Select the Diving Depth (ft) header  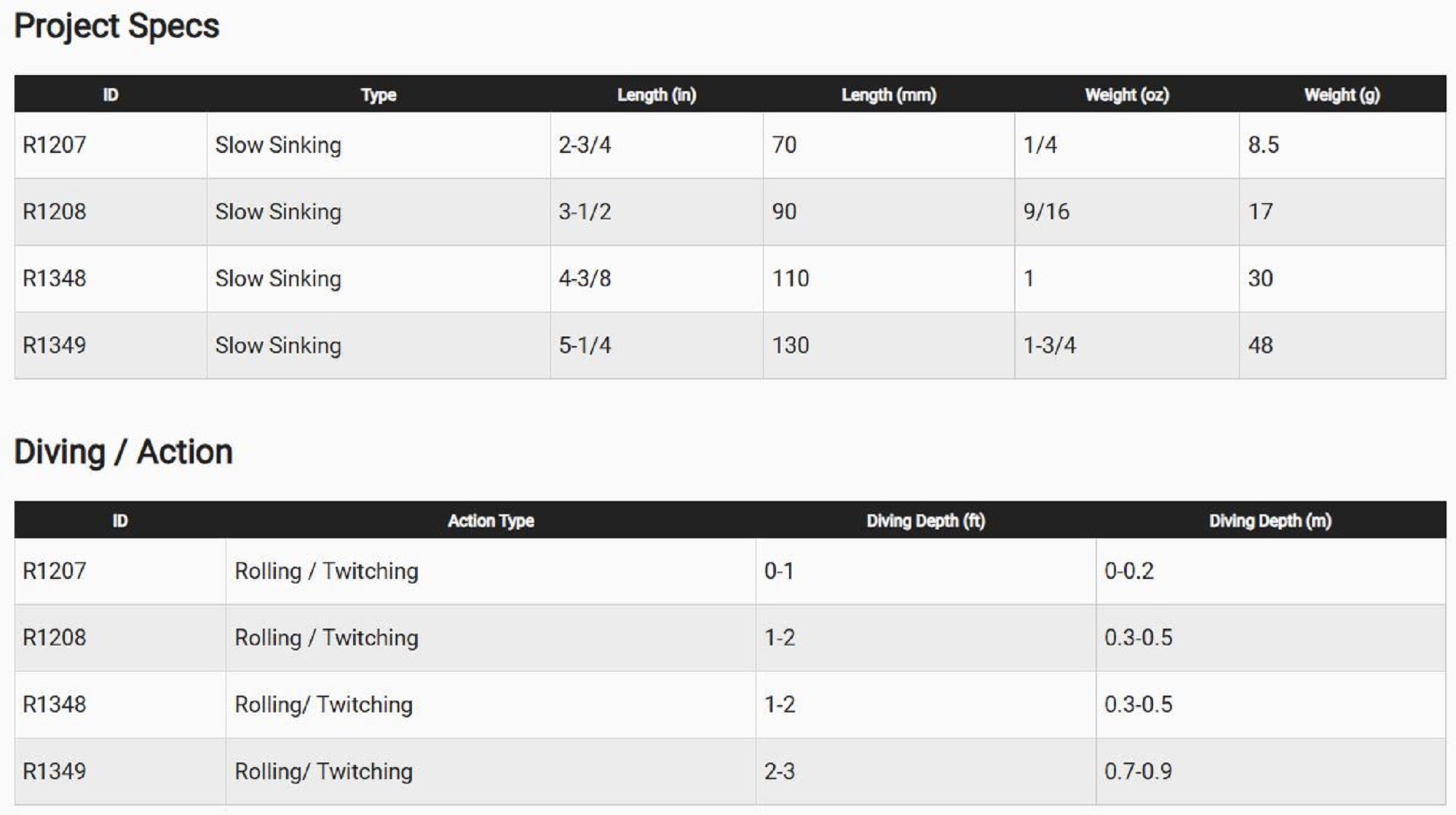[x=925, y=521]
